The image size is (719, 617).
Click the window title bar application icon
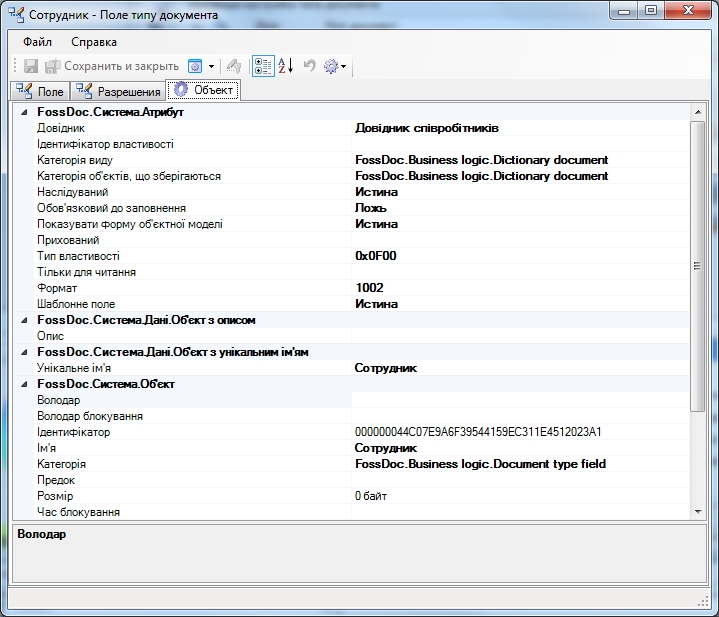coord(16,15)
